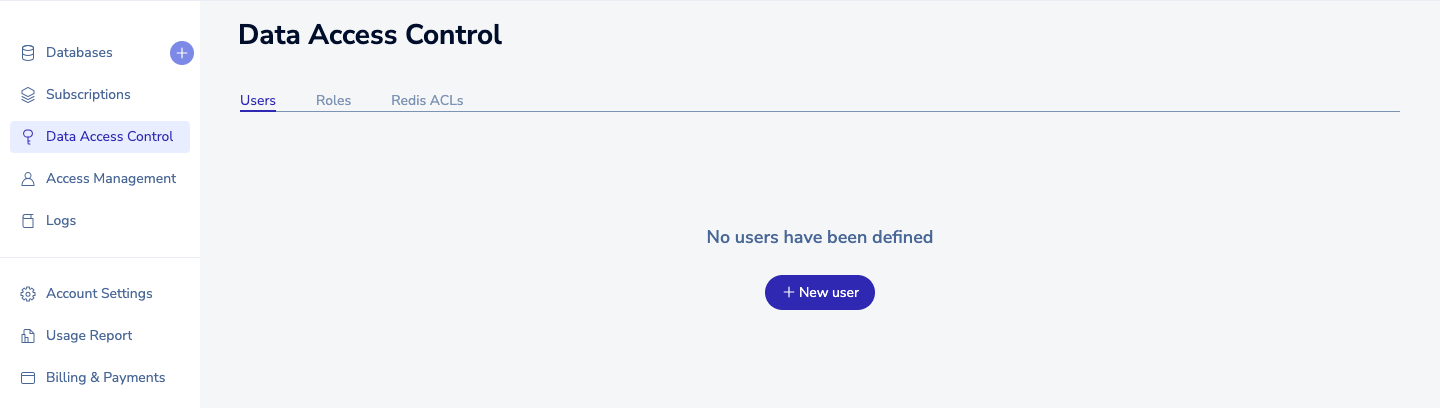This screenshot has width=1440, height=408.
Task: Click the Logs icon in sidebar
Action: click(x=28, y=221)
